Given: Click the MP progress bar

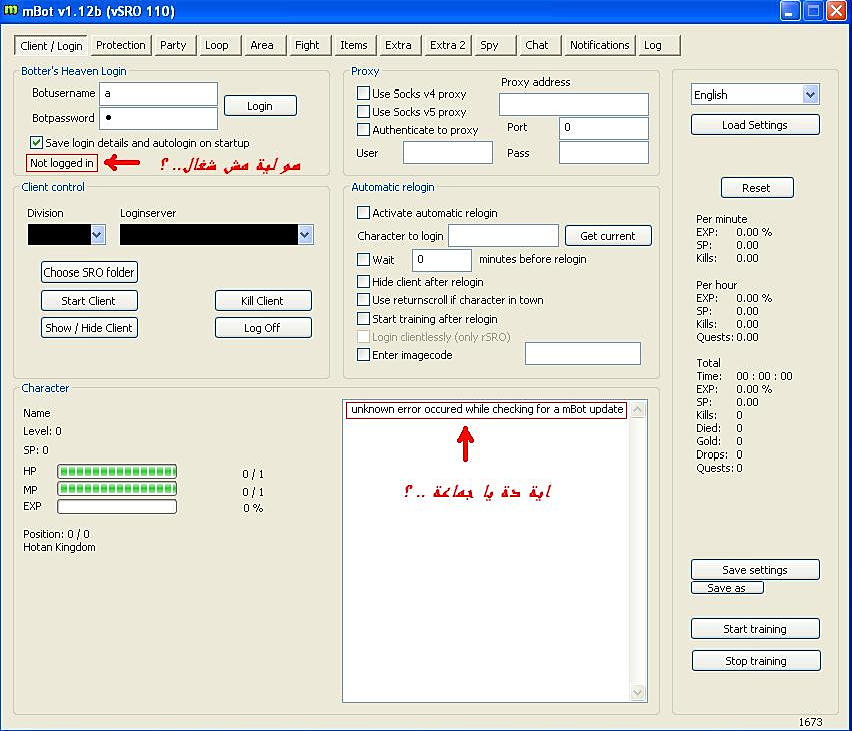Looking at the screenshot, I should pos(117,489).
